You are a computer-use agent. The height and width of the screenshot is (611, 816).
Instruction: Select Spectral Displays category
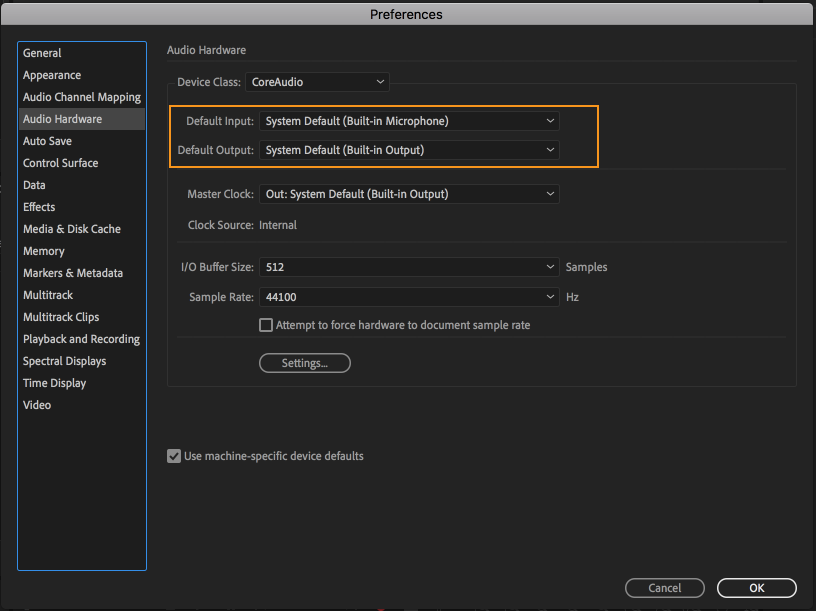click(64, 361)
